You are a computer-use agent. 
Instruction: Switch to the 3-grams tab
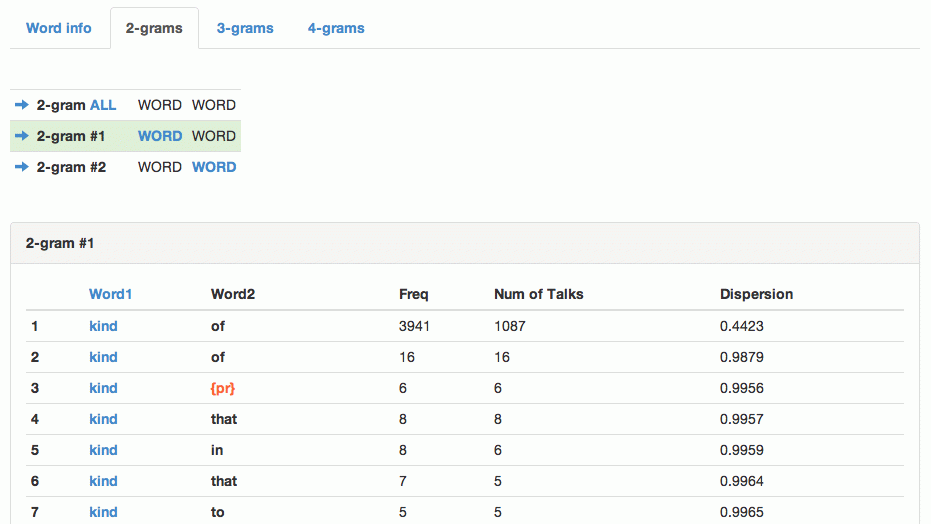pyautogui.click(x=245, y=28)
